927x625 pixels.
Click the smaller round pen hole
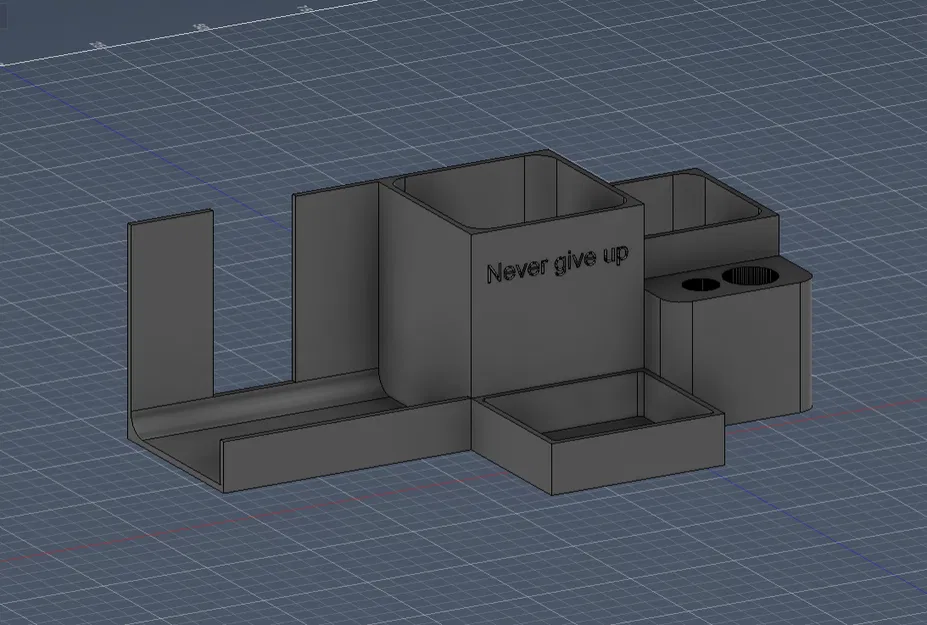(701, 284)
